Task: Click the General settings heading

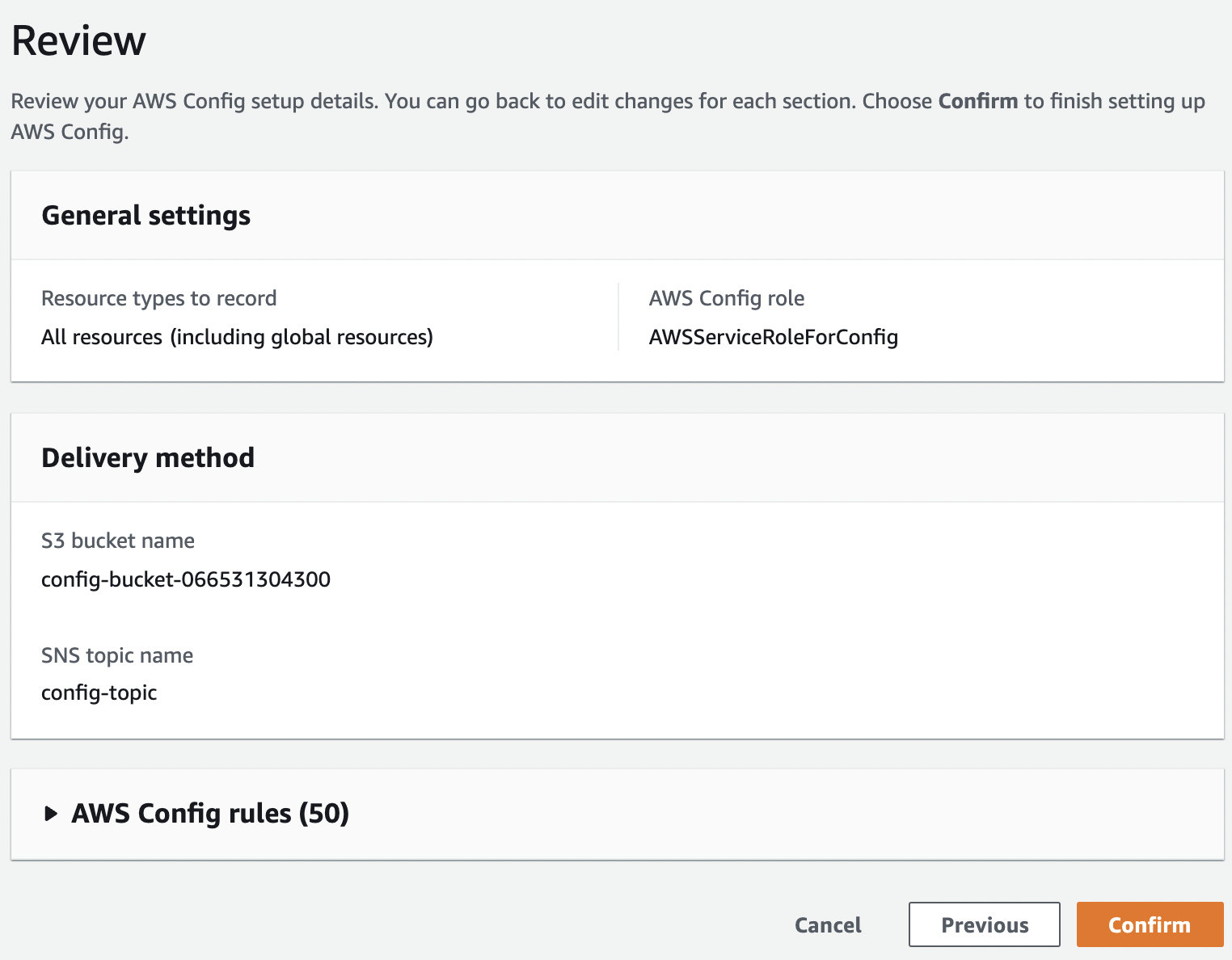Action: 146,216
